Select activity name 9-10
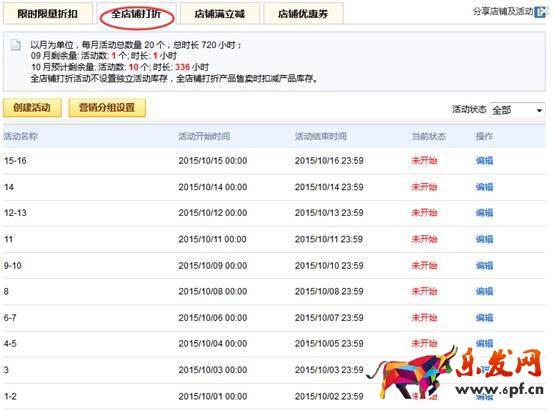This screenshot has width=554, height=410. (13, 265)
